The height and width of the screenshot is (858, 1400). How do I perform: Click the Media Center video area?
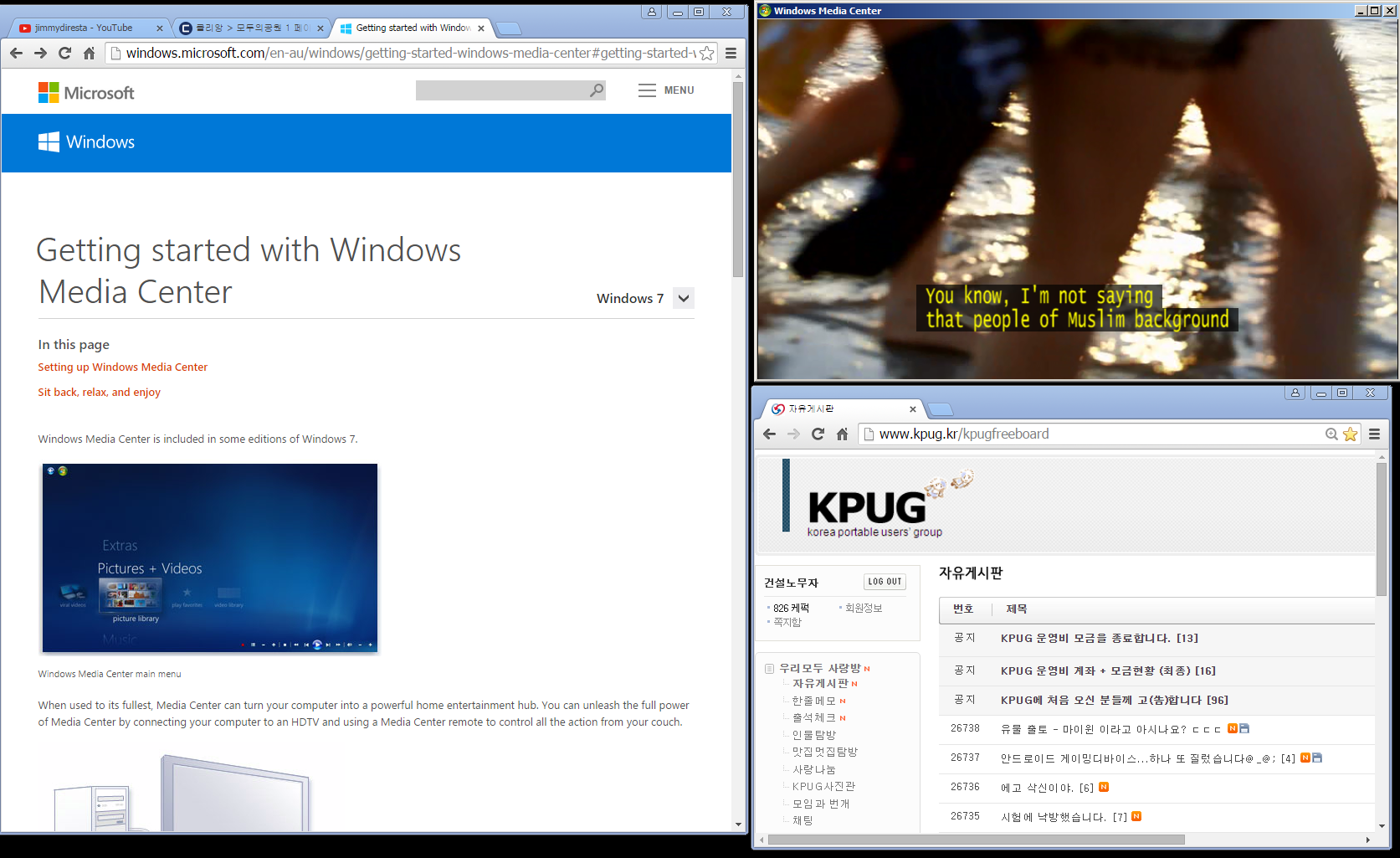pos(1077,199)
